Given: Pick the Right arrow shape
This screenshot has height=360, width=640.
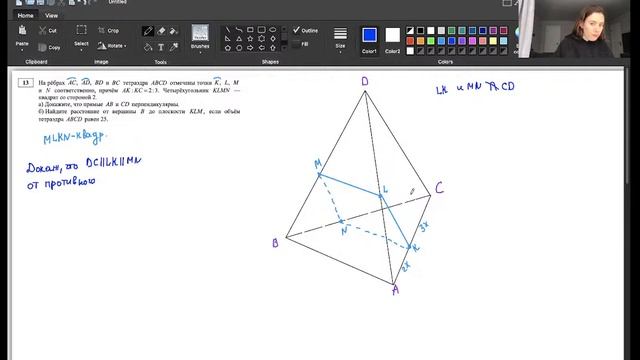Looking at the screenshot, I should pos(250,48).
